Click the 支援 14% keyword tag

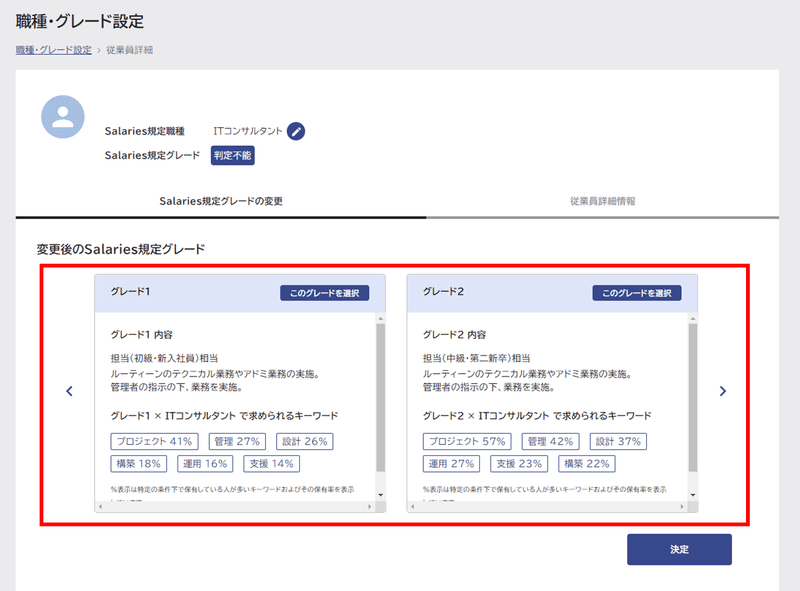(x=271, y=464)
